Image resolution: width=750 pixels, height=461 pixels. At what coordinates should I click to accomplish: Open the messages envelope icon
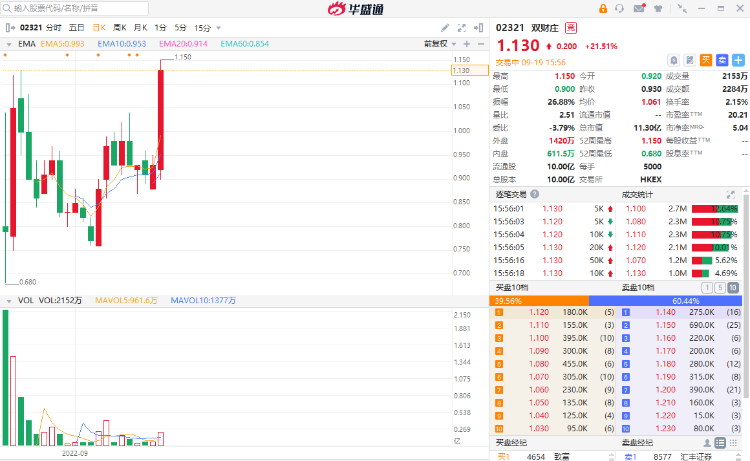pyautogui.click(x=640, y=8)
